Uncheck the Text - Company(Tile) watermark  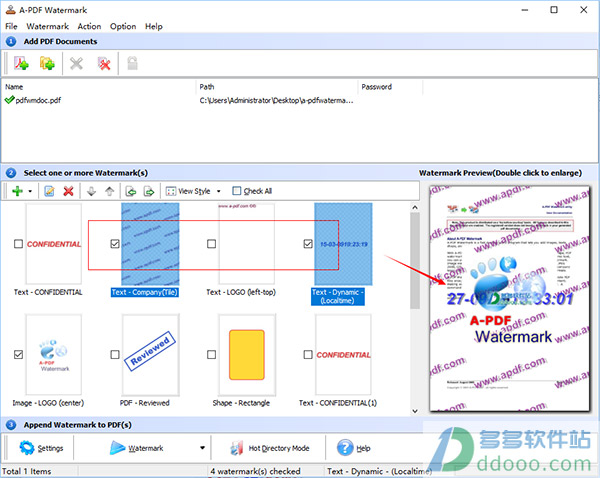pos(115,244)
